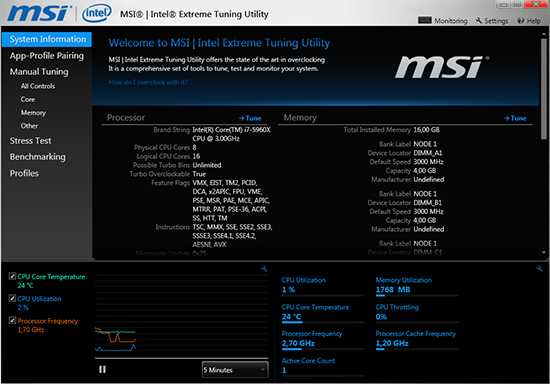
Task: Click CPU Throttling 0% value
Action: tap(381, 317)
